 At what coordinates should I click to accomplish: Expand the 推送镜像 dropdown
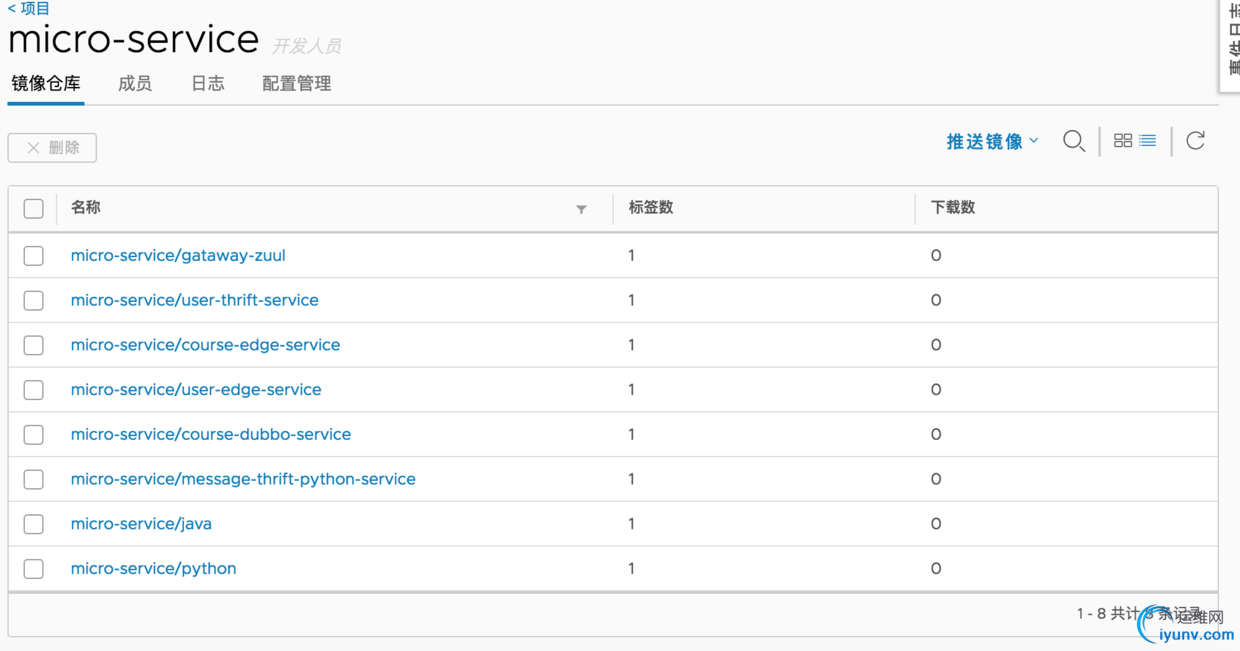click(x=992, y=142)
